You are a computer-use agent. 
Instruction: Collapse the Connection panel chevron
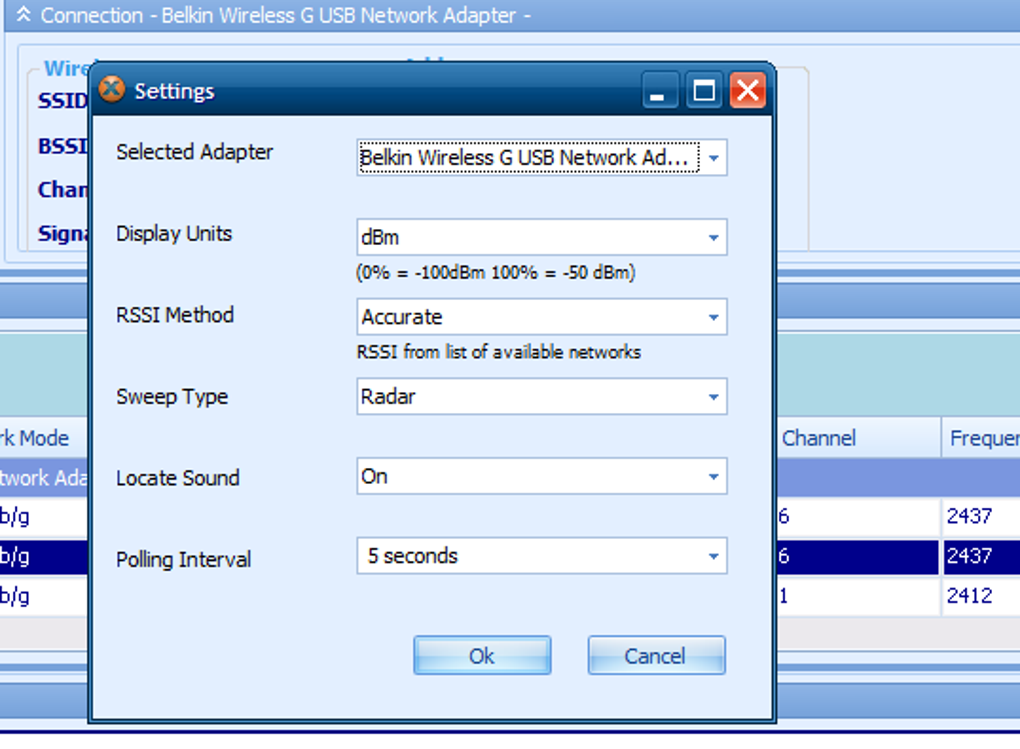click(x=23, y=14)
